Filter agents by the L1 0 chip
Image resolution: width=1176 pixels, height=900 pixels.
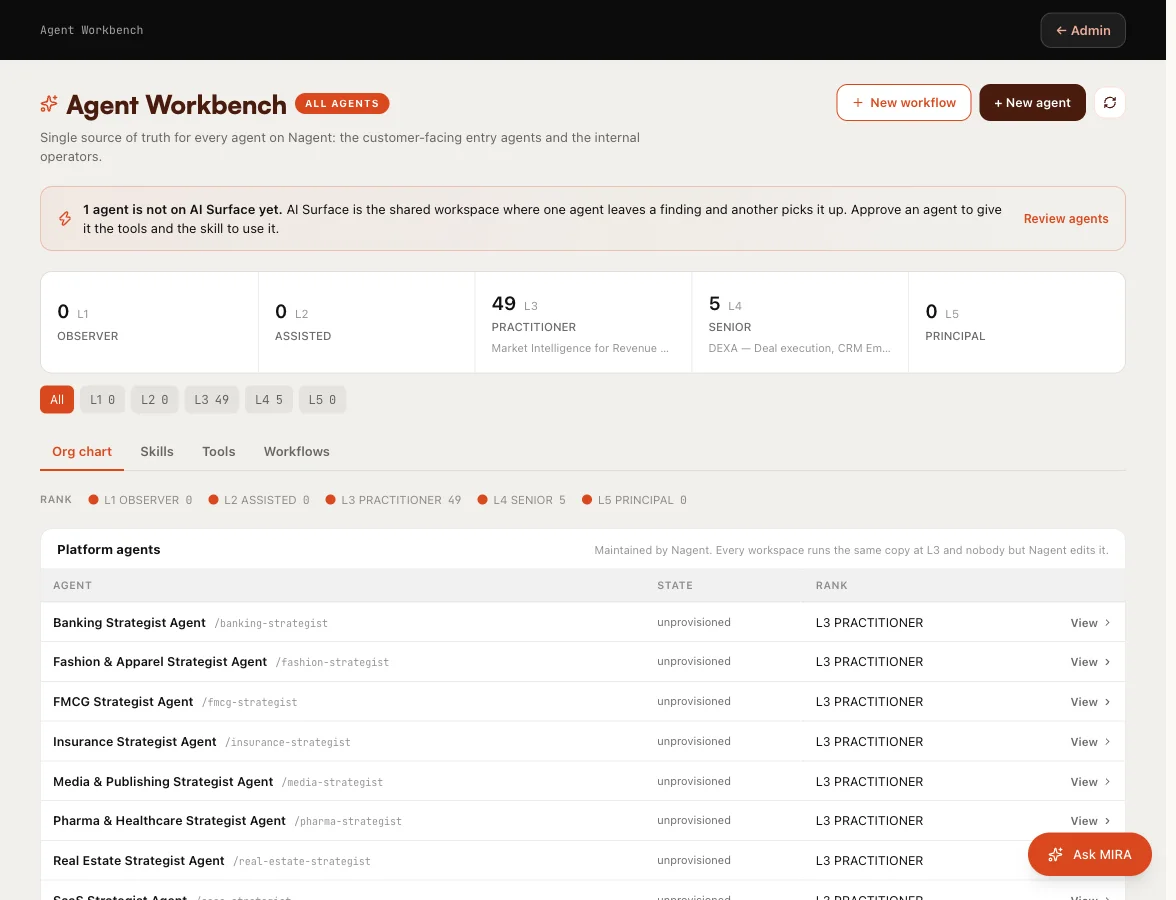click(x=103, y=400)
